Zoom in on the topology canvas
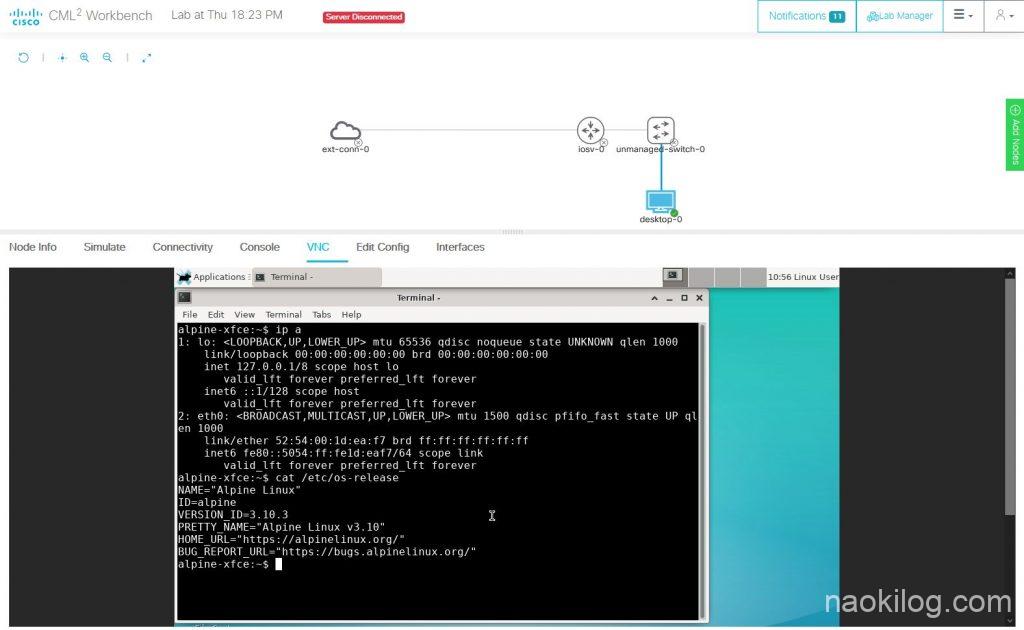The image size is (1024, 630). pos(84,57)
